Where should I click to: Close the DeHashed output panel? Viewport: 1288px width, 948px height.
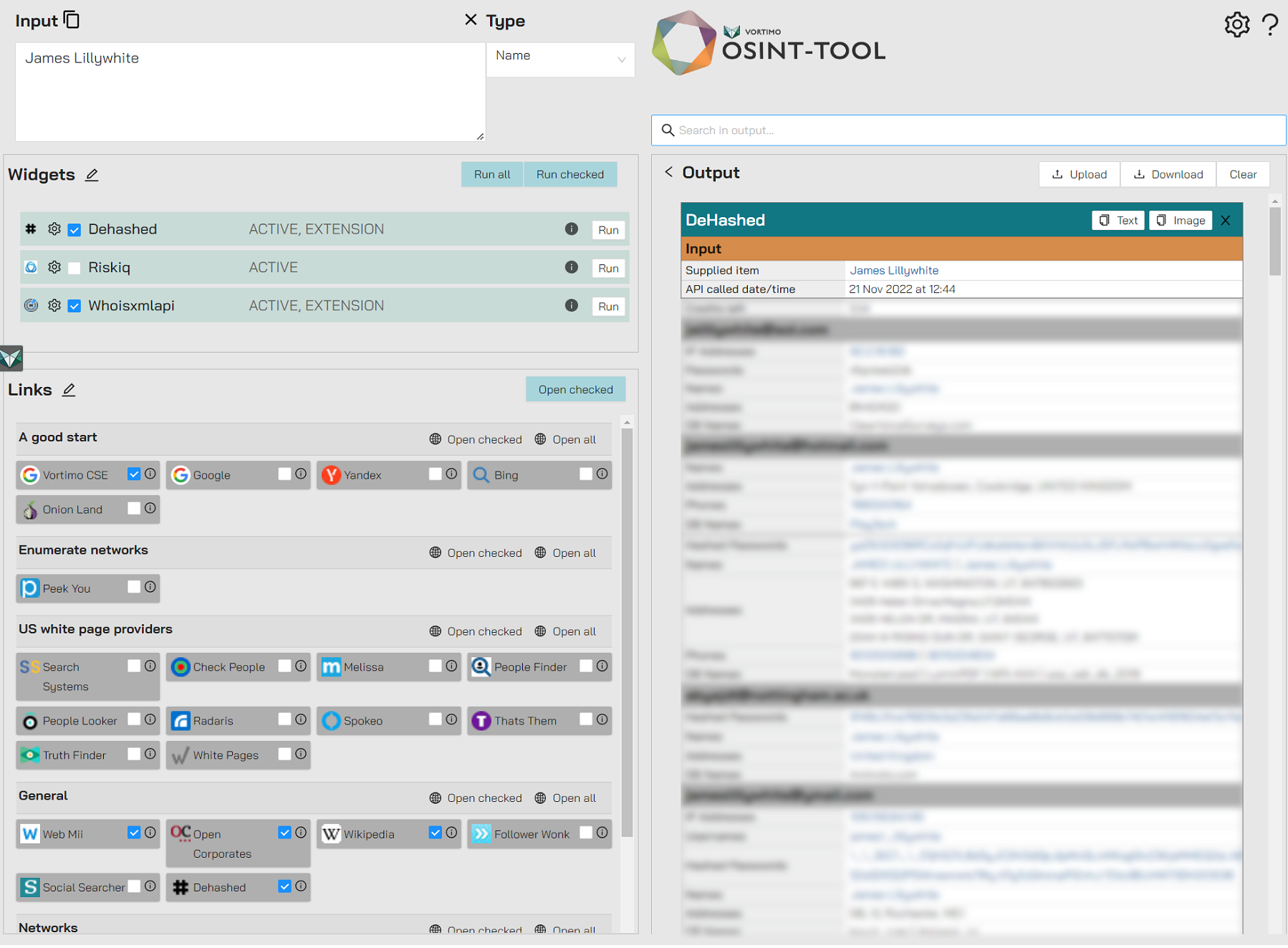click(x=1226, y=221)
